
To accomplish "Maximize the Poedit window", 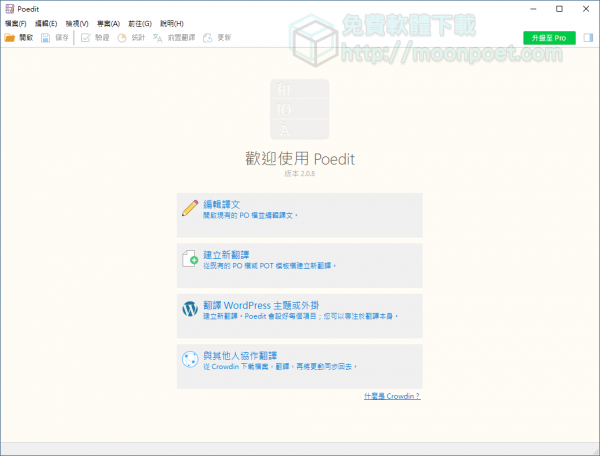I will tap(559, 9).
